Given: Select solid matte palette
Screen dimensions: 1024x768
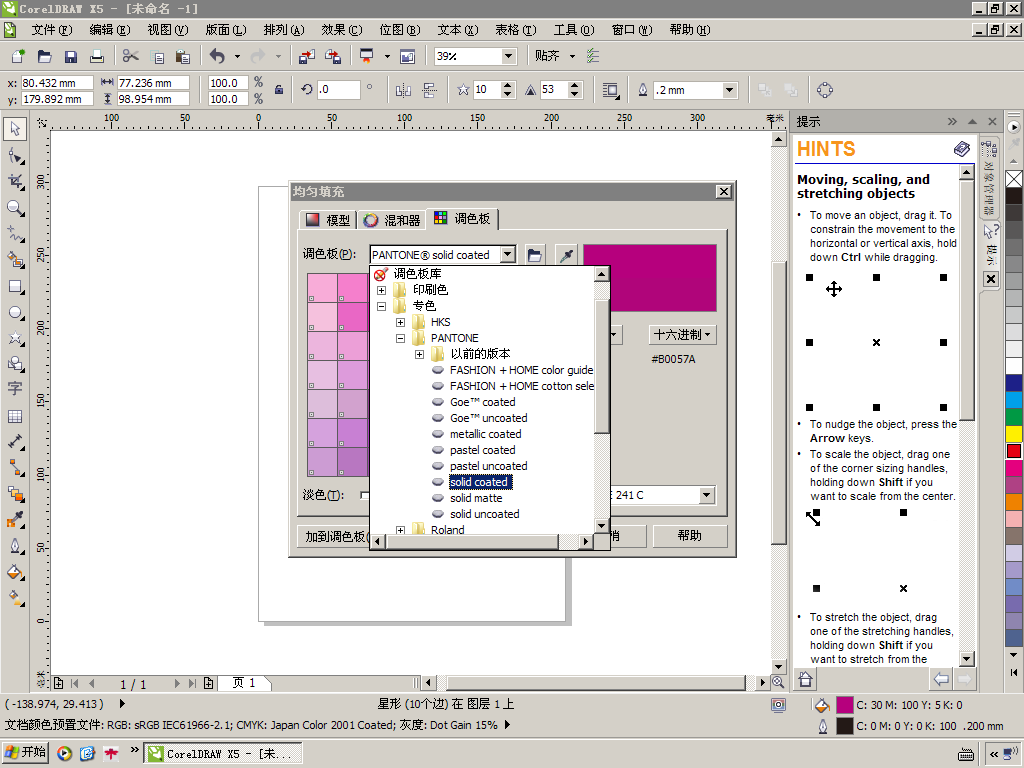Looking at the screenshot, I should [x=475, y=498].
